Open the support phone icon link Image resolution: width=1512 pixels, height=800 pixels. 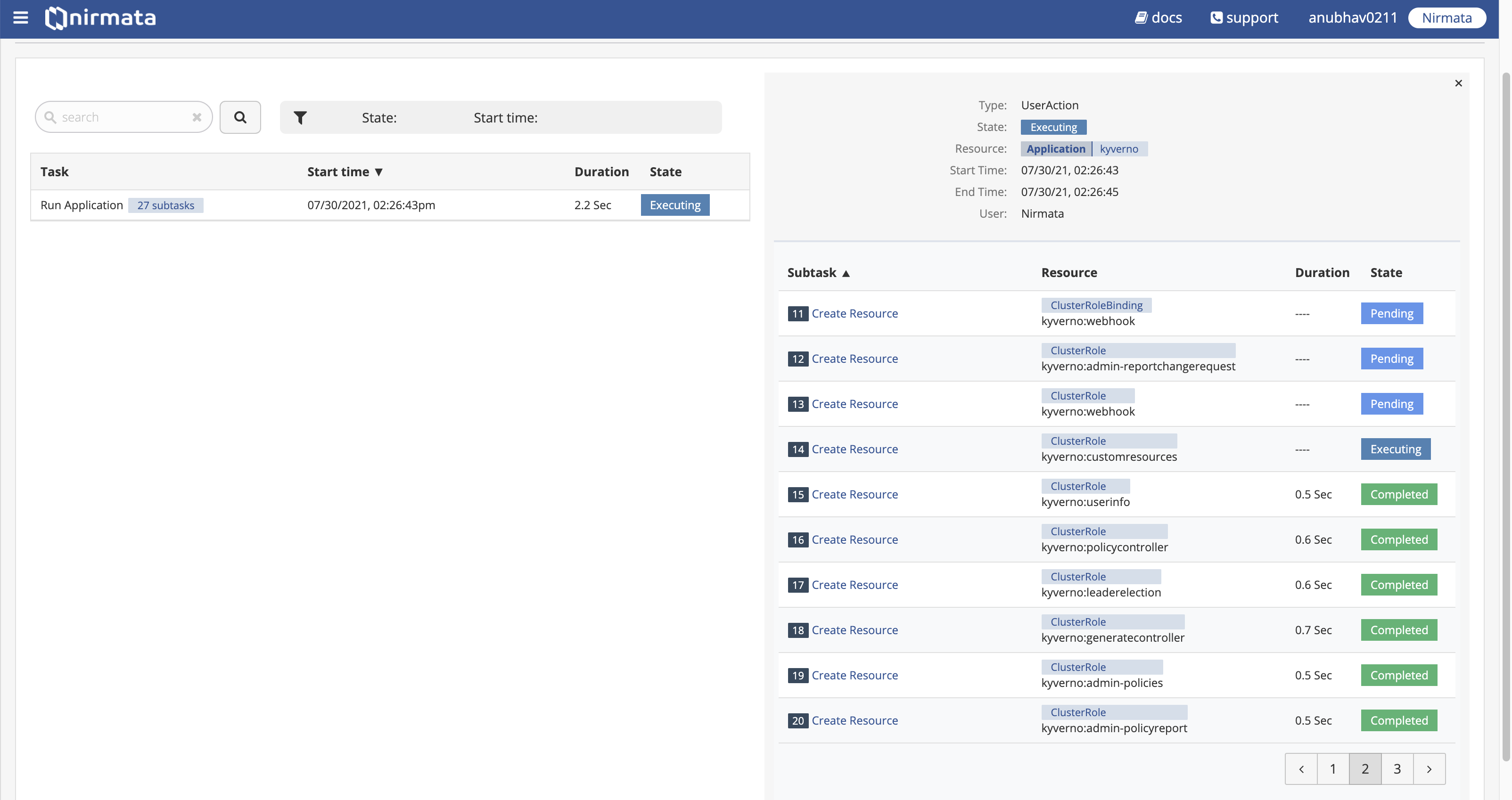coord(1244,17)
